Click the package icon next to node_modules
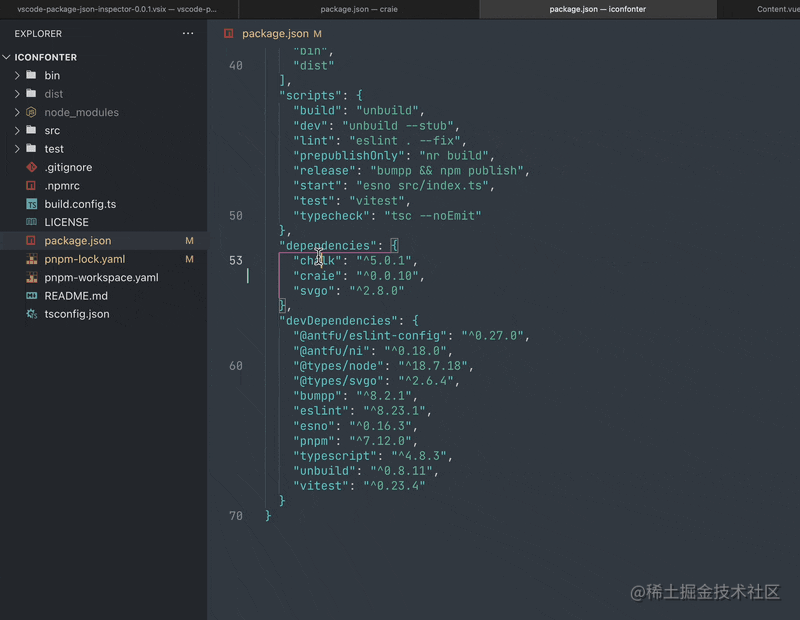 [31, 112]
